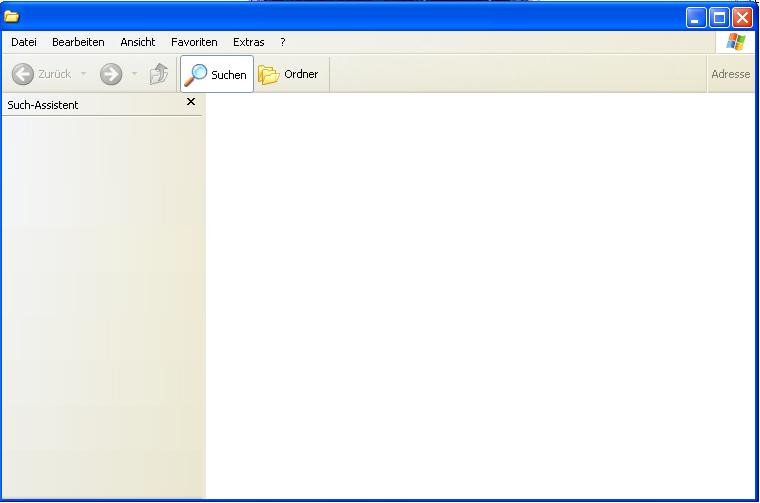Open the Bearbeiten menu
This screenshot has height=503, width=760.
(78, 42)
